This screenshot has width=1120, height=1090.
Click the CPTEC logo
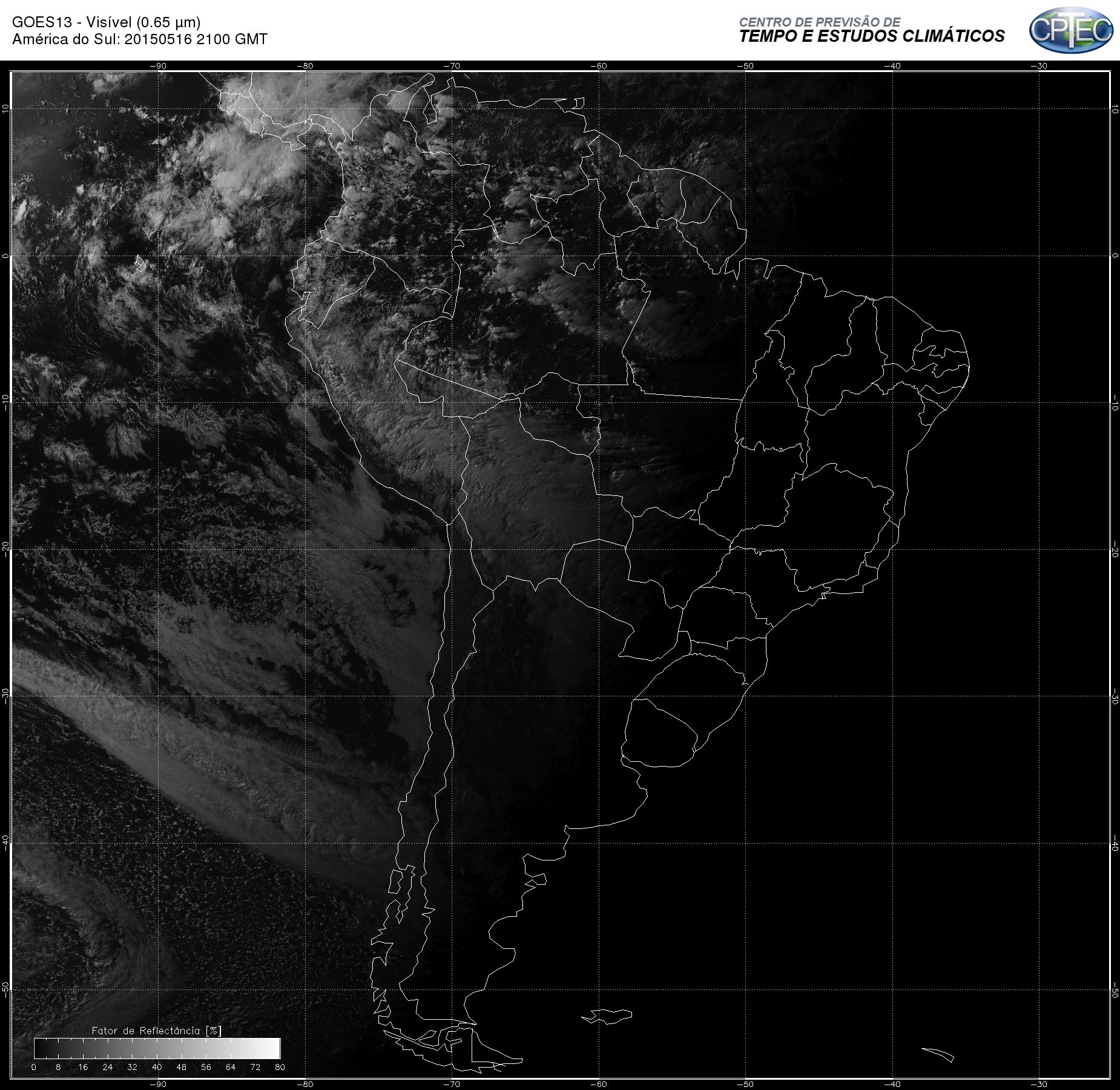1071,30
